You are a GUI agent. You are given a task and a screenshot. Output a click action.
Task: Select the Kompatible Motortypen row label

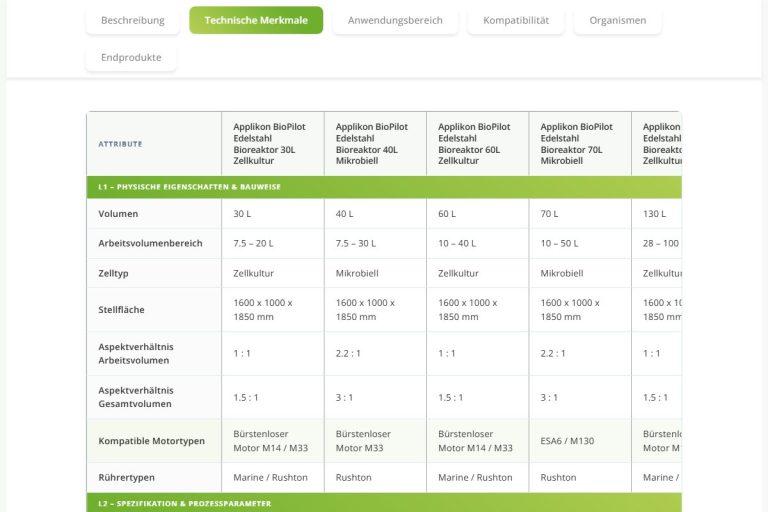coord(154,441)
